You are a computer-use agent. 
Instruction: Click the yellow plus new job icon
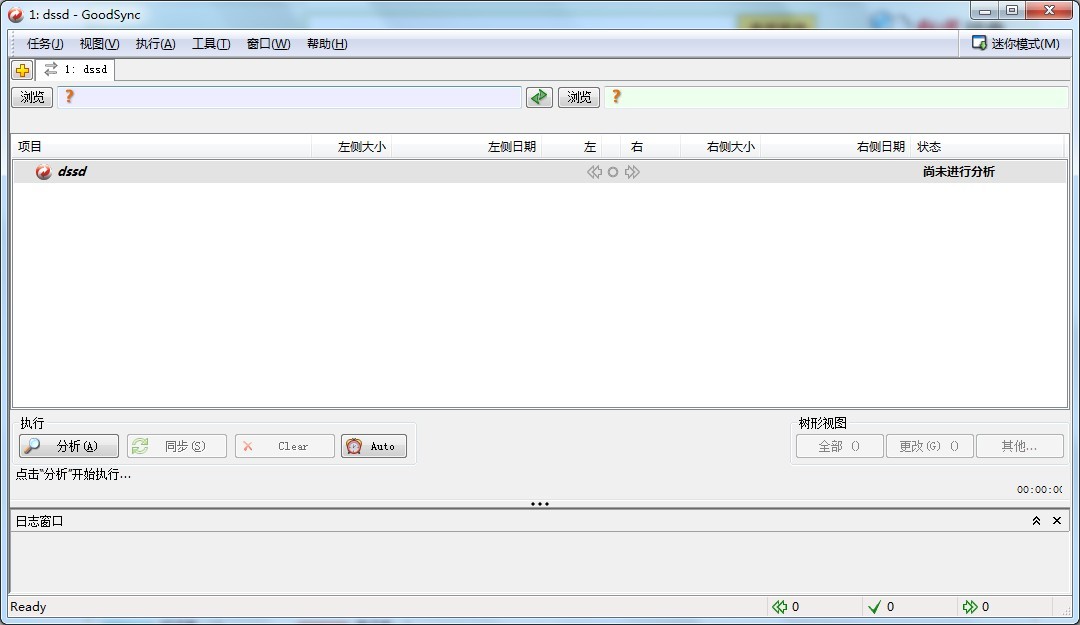[x=22, y=70]
